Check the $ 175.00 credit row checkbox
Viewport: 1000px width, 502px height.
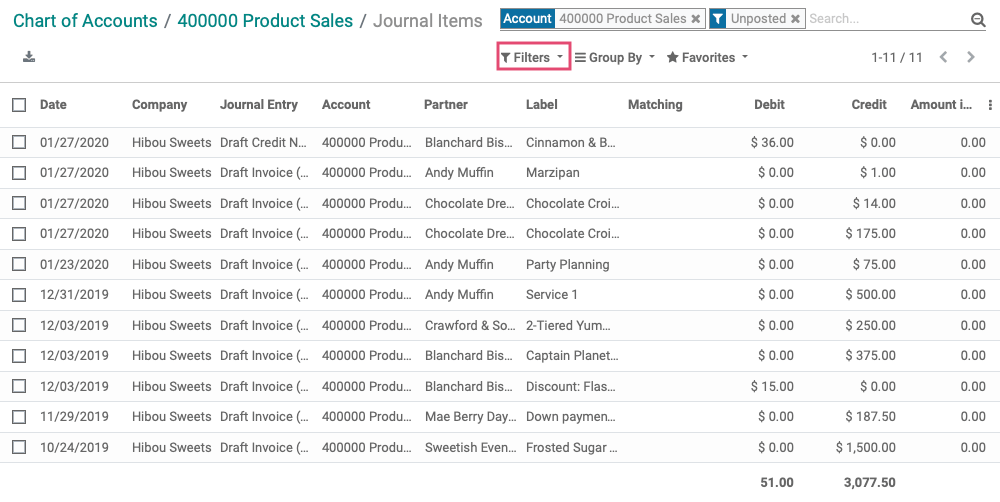pos(19,233)
